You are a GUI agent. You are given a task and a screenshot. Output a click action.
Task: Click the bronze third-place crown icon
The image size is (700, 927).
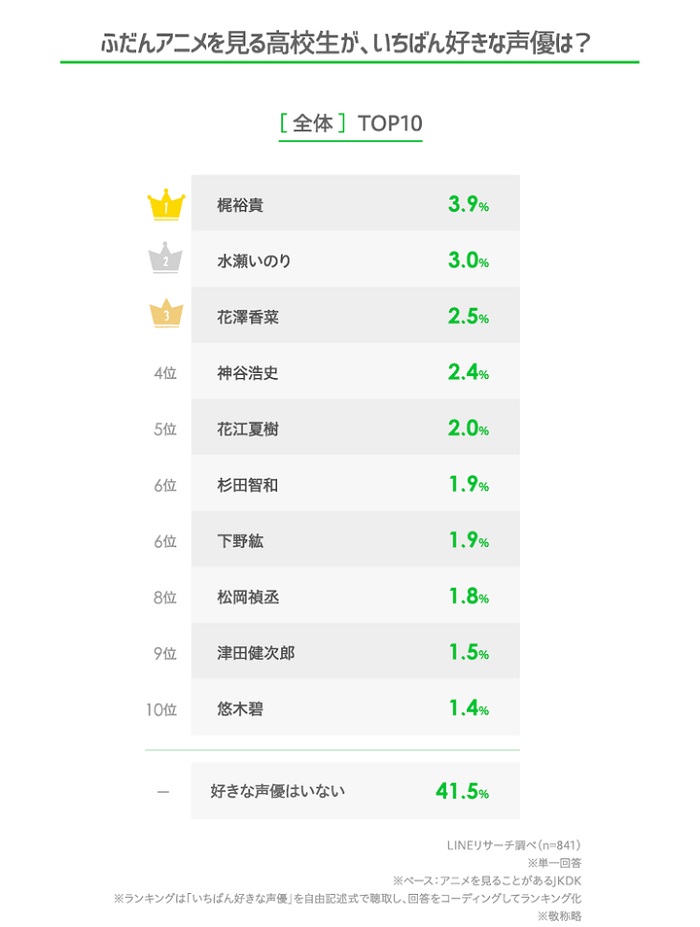pyautogui.click(x=166, y=316)
